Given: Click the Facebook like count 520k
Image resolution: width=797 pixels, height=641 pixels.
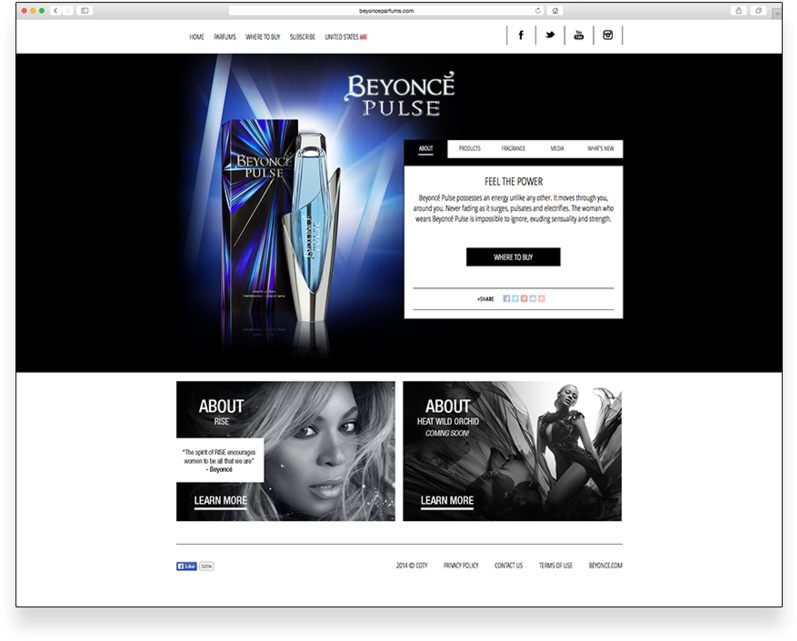Looking at the screenshot, I should [206, 566].
